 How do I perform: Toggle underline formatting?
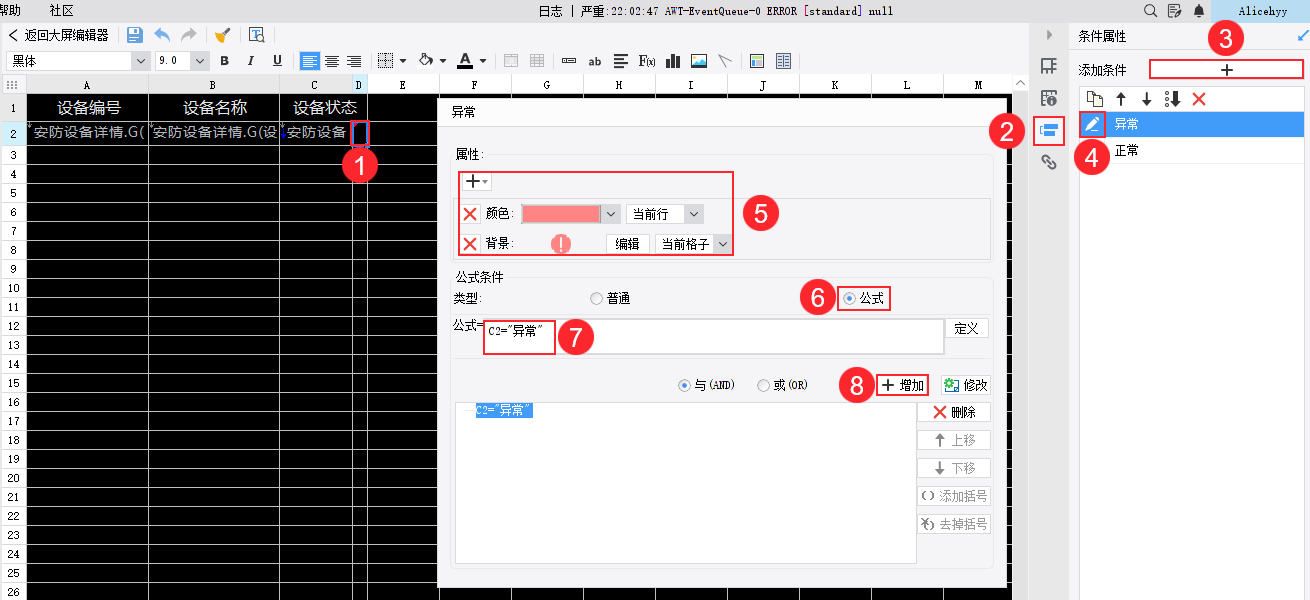click(x=278, y=61)
